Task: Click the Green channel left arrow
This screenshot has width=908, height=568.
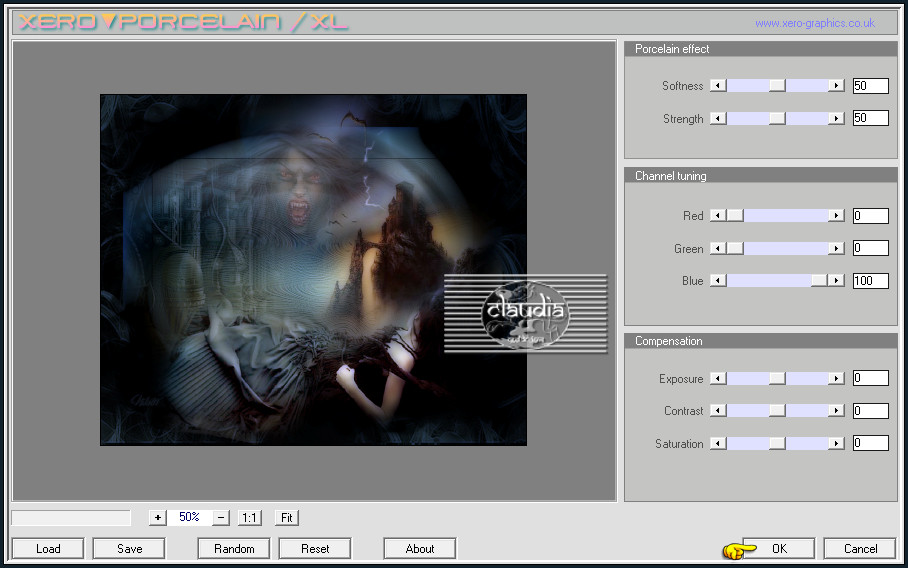Action: coord(718,248)
